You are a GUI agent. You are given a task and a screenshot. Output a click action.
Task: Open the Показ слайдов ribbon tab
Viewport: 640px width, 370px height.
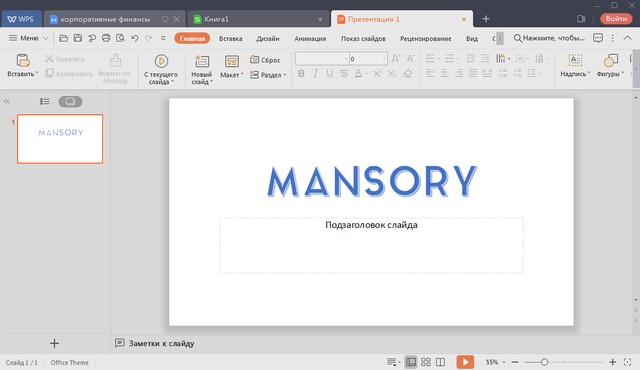tap(363, 38)
